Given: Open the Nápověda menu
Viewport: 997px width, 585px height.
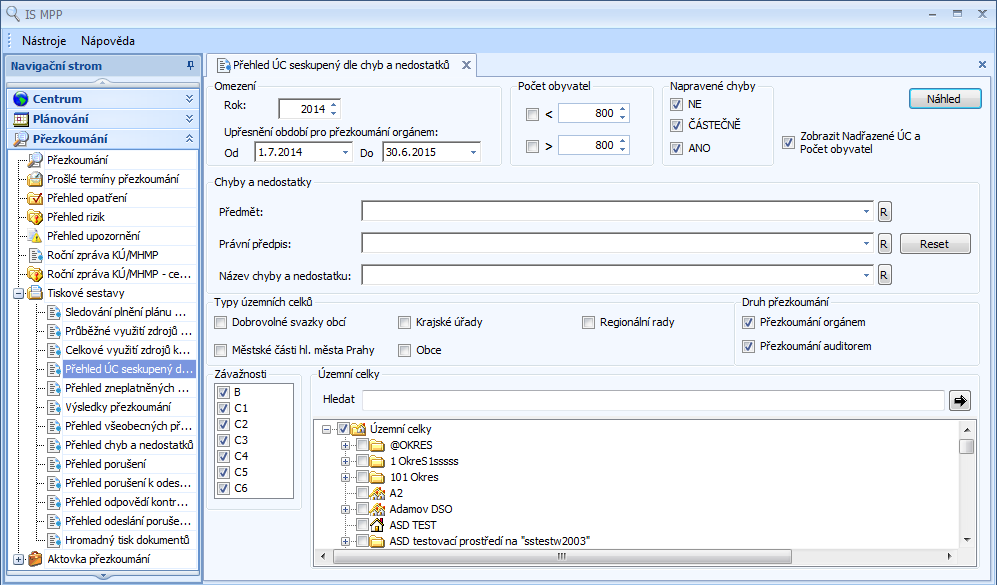Looking at the screenshot, I should point(108,41).
